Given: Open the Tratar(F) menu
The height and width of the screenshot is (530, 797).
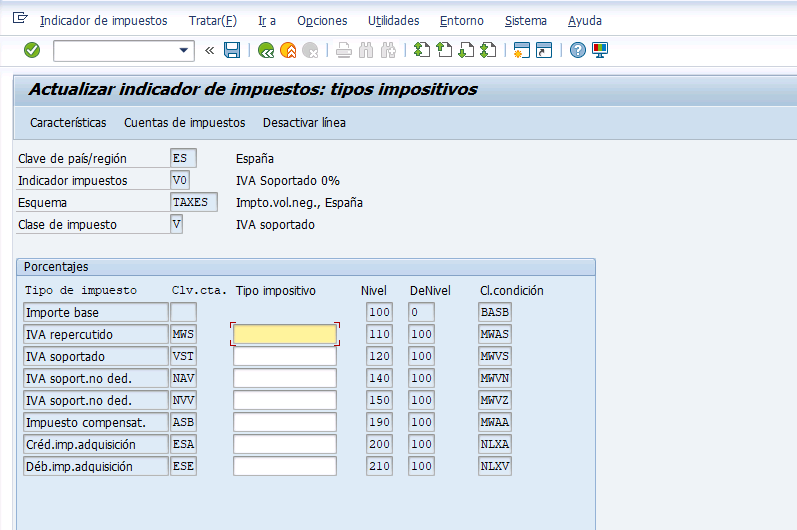Looking at the screenshot, I should point(212,21).
